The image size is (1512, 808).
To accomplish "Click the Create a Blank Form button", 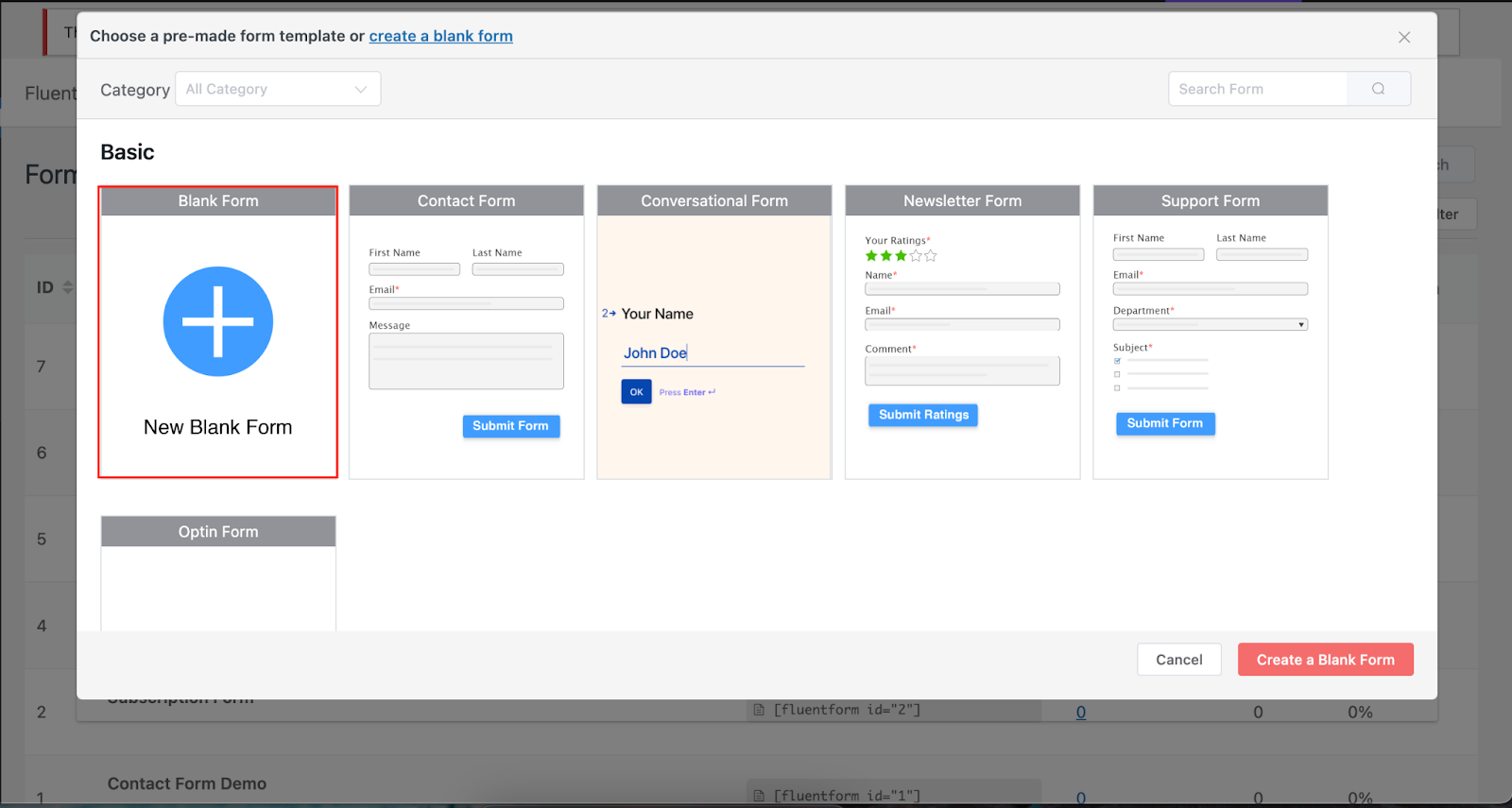I will pos(1326,660).
